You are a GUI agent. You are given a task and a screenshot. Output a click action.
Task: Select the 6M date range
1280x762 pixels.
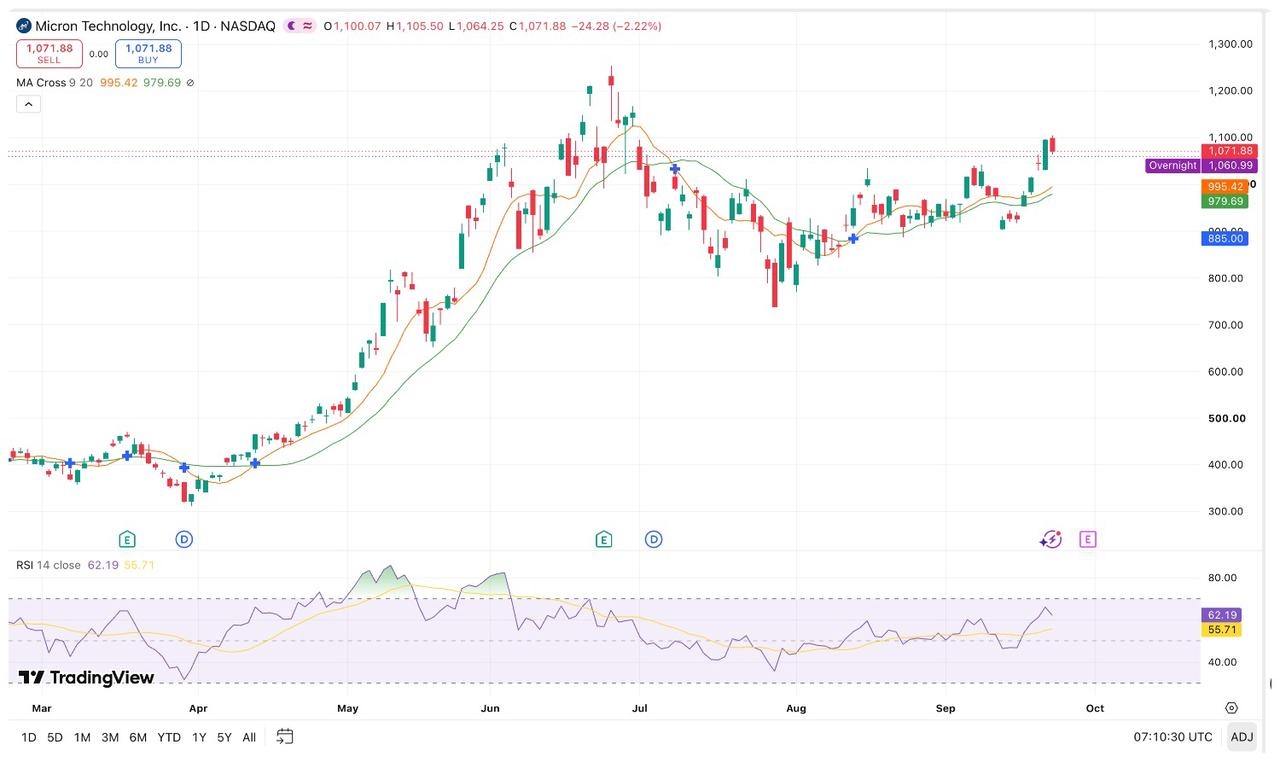coord(138,737)
